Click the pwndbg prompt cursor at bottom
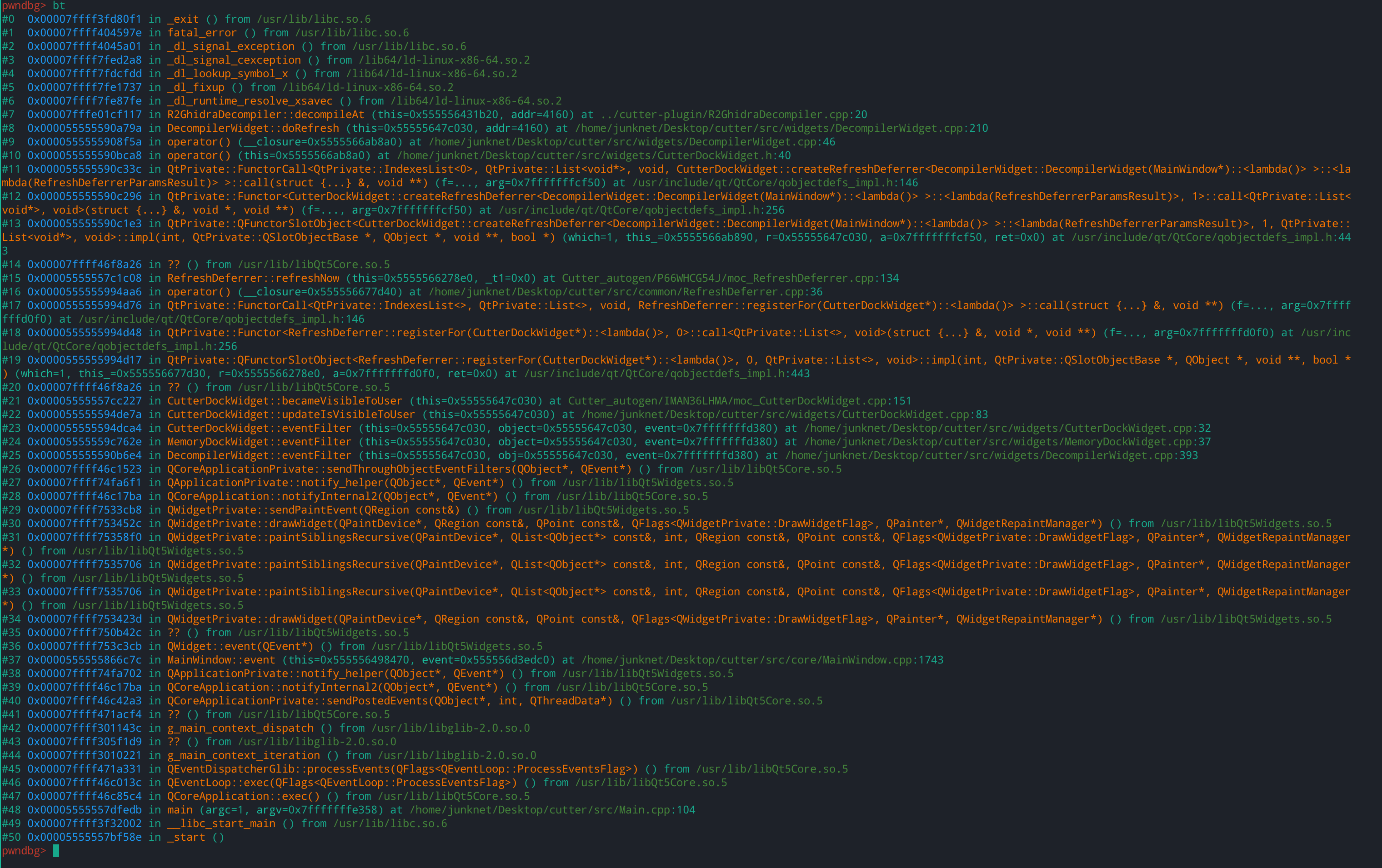This screenshot has width=1382, height=868. pos(55,851)
